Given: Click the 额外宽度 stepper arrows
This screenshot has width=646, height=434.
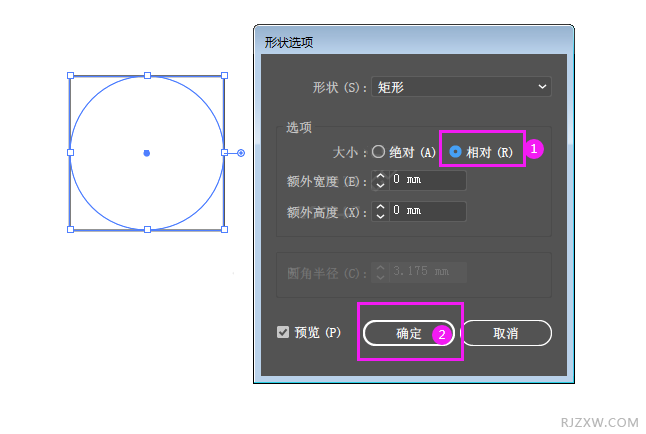Looking at the screenshot, I should pyautogui.click(x=379, y=181).
